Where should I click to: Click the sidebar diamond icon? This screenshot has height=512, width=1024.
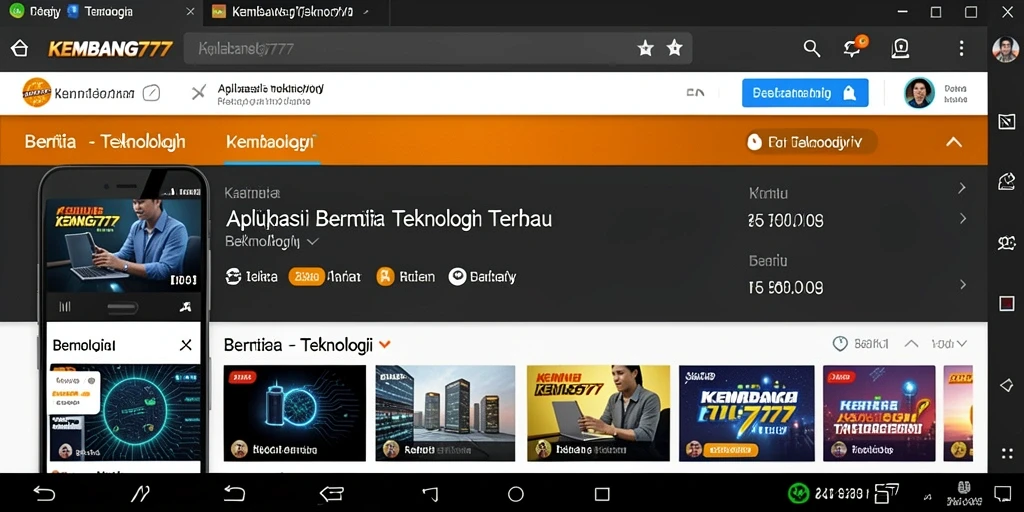[x=1006, y=385]
